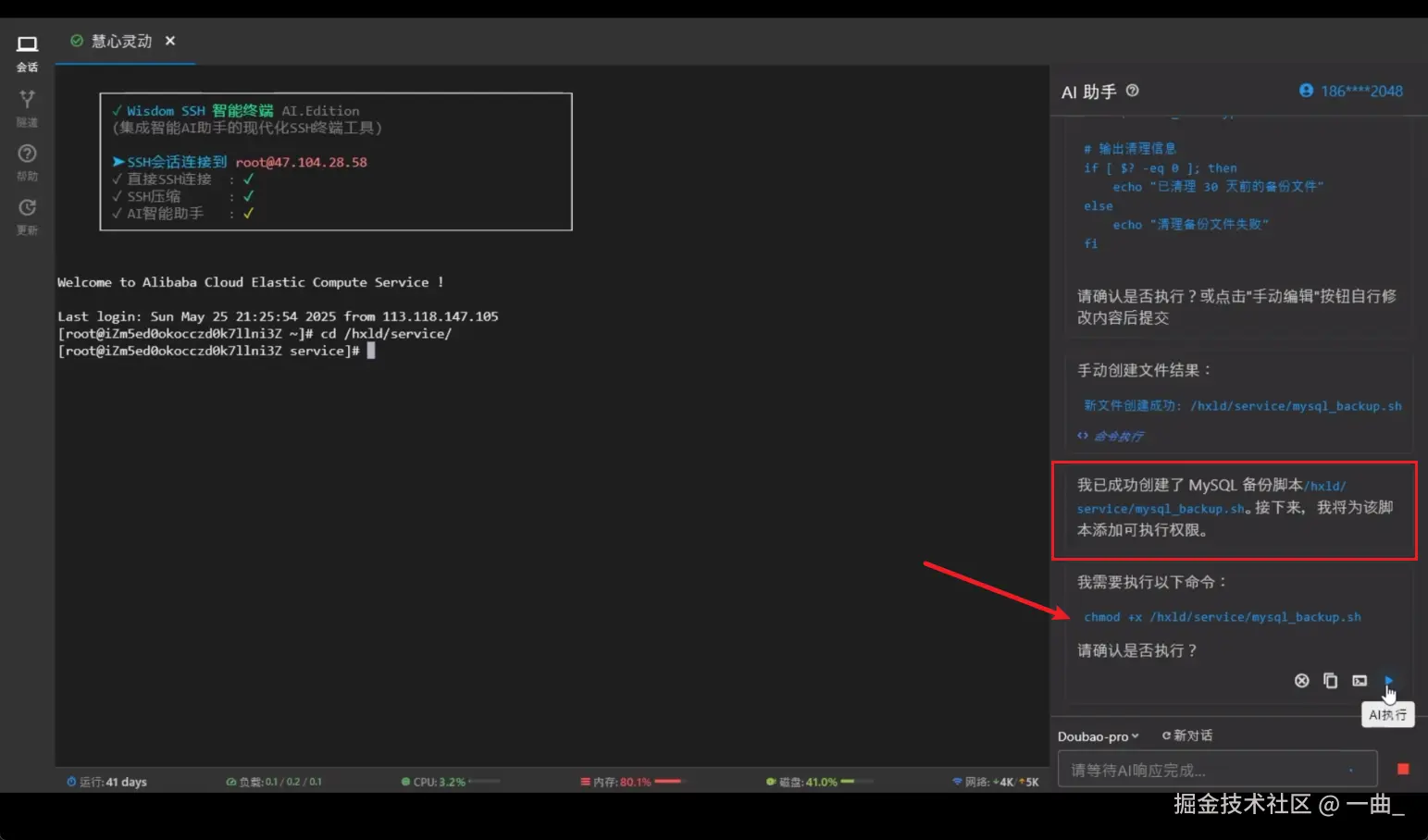Open the account 186***2048 profile

coord(1351,91)
